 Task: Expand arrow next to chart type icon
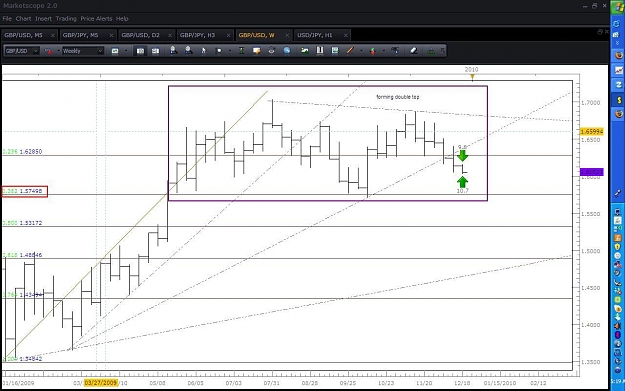pos(58,51)
